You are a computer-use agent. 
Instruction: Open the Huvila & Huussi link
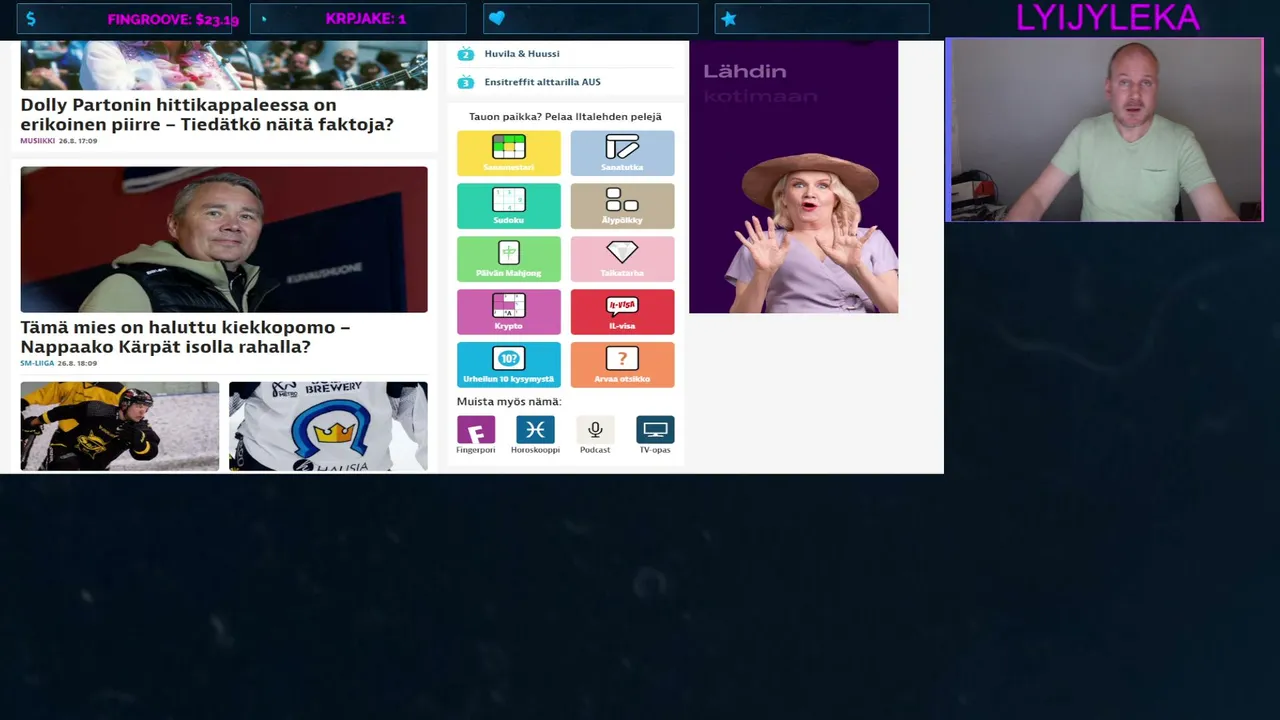[522, 54]
